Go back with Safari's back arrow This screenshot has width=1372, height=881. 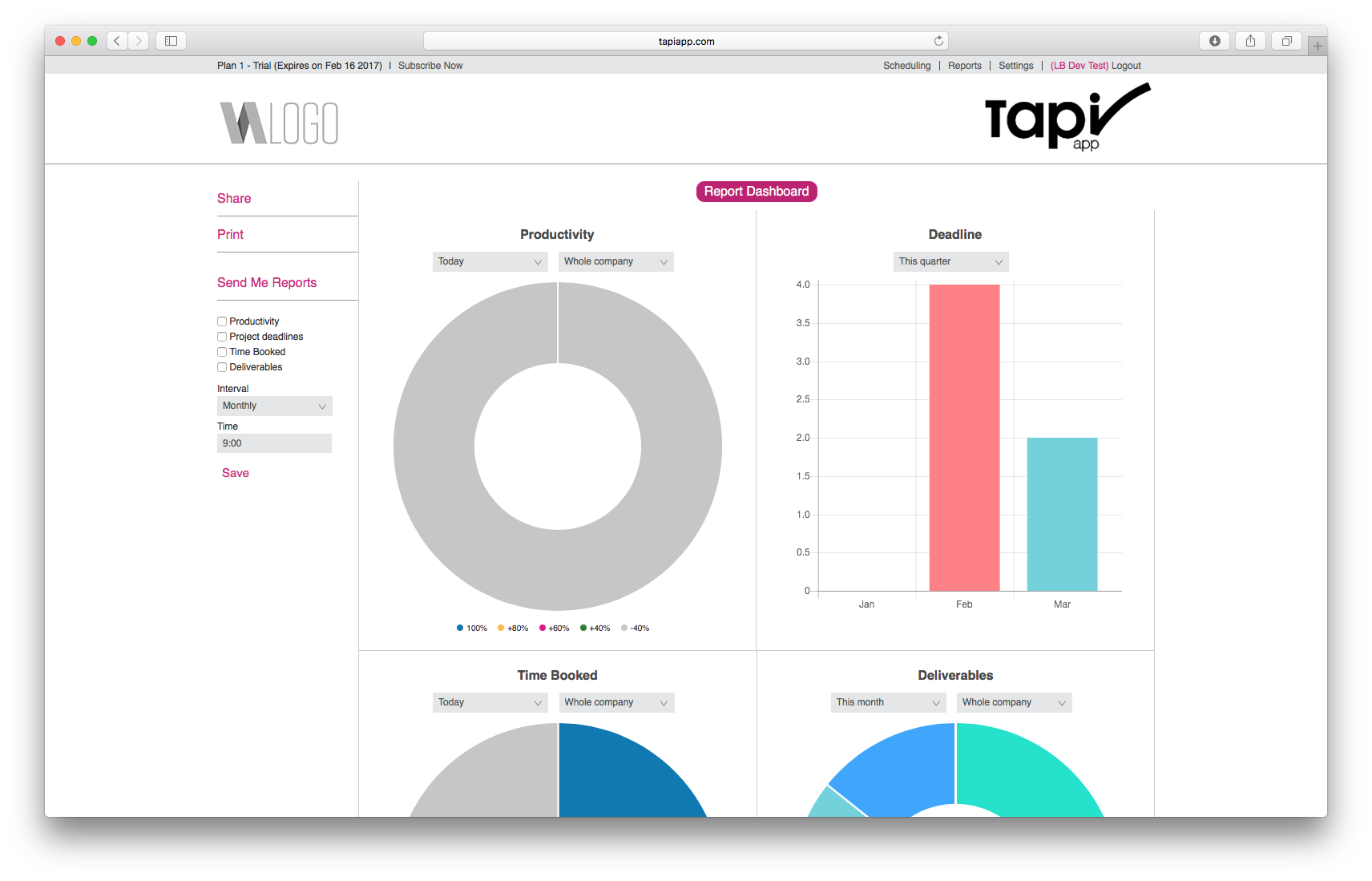click(117, 41)
